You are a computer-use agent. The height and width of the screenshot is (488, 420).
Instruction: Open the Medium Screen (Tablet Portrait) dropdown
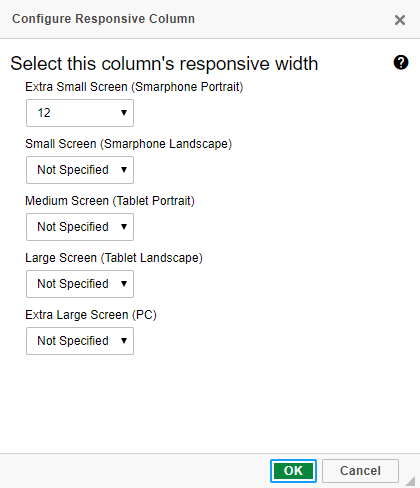(80, 227)
